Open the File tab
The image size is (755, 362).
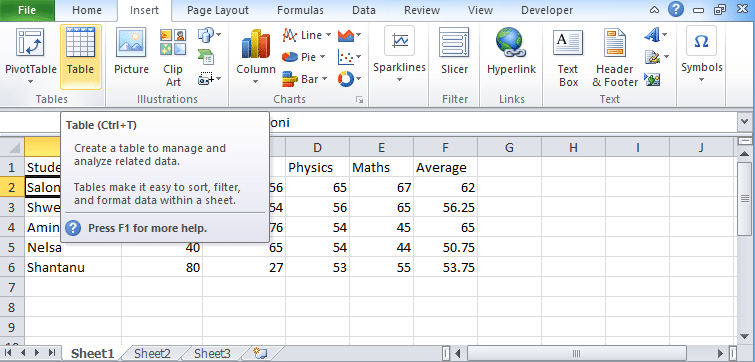27,10
